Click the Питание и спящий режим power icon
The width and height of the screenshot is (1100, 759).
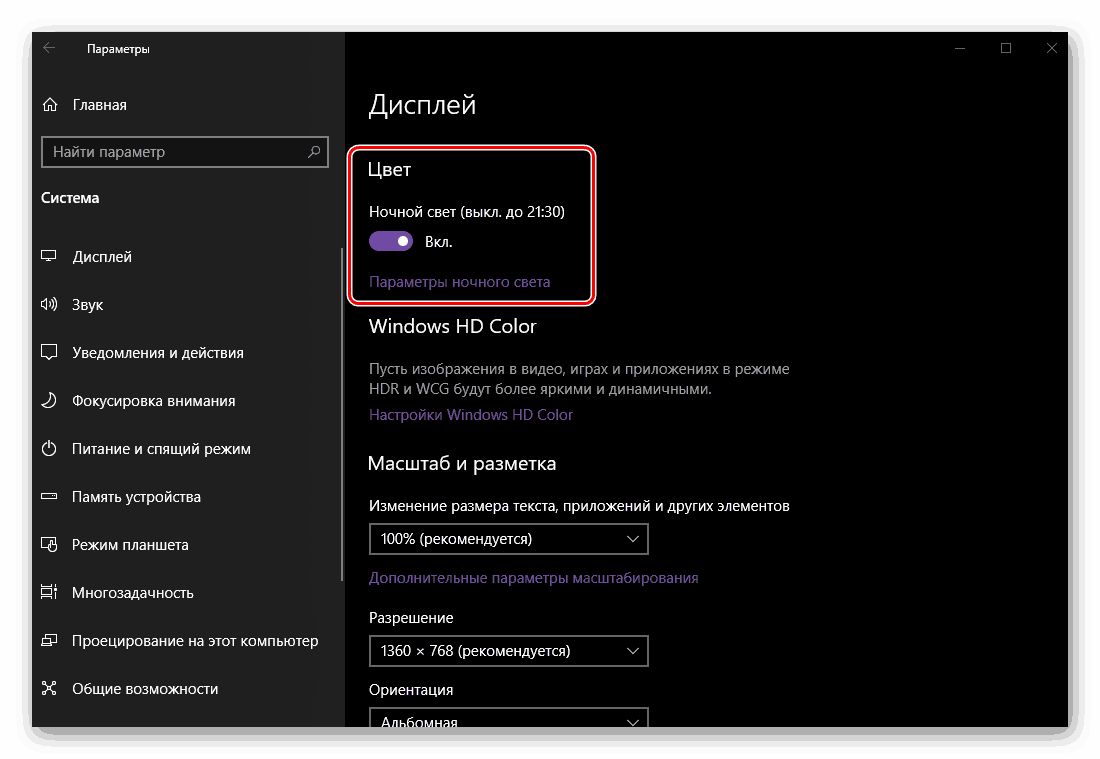click(x=49, y=449)
